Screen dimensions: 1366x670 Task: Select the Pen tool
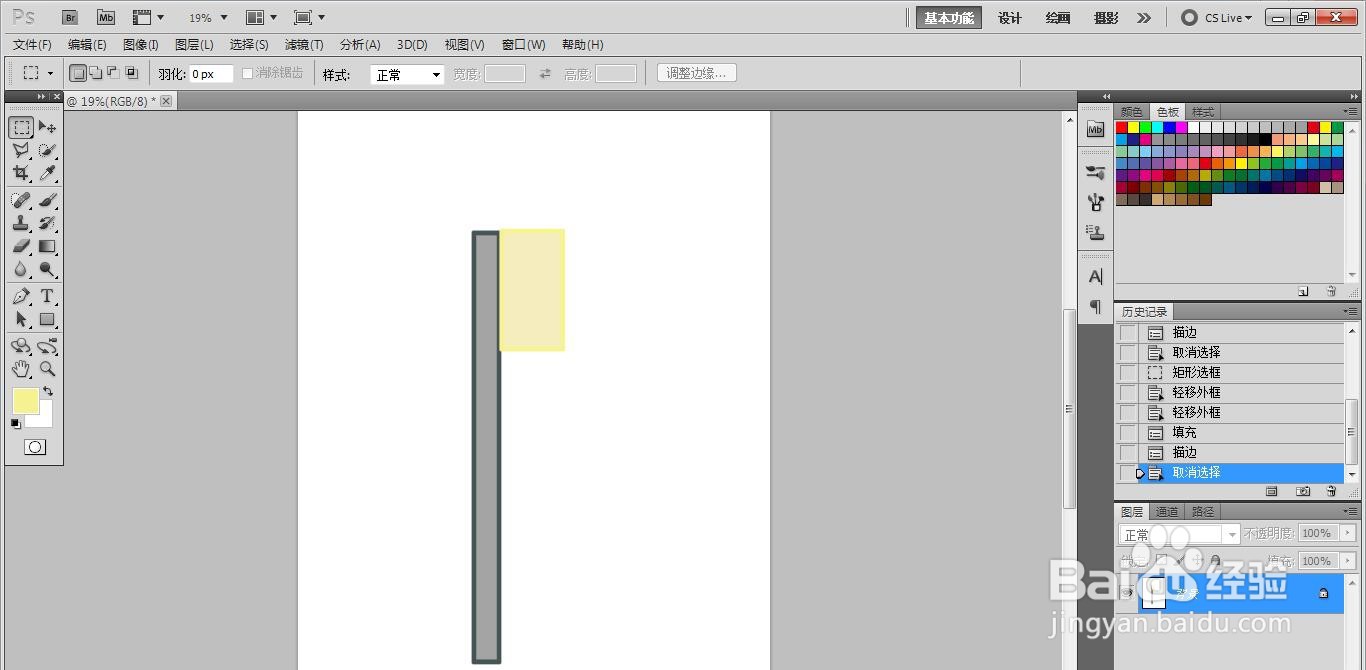click(x=21, y=297)
